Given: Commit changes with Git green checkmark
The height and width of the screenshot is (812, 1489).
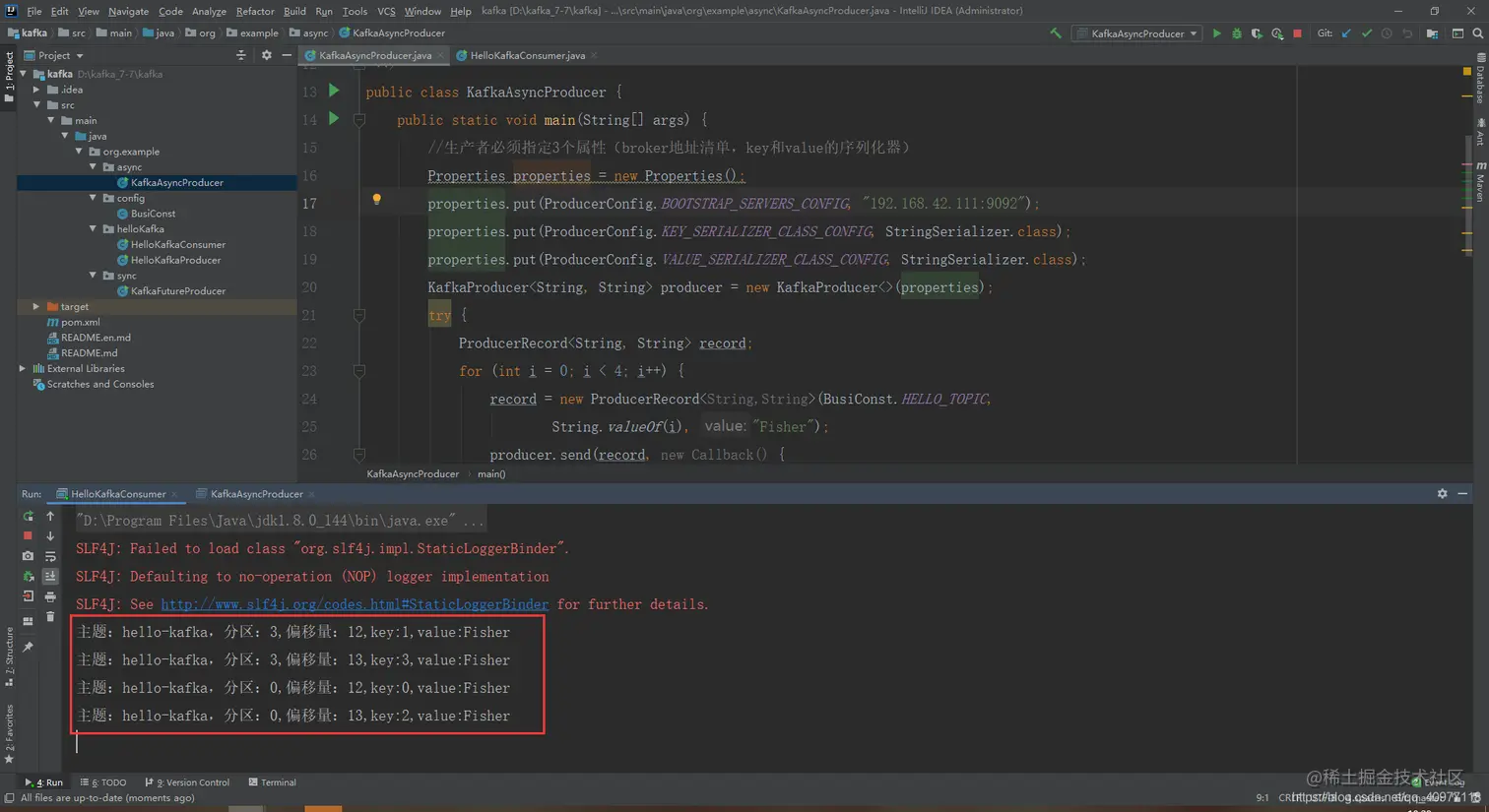Looking at the screenshot, I should pyautogui.click(x=1367, y=33).
